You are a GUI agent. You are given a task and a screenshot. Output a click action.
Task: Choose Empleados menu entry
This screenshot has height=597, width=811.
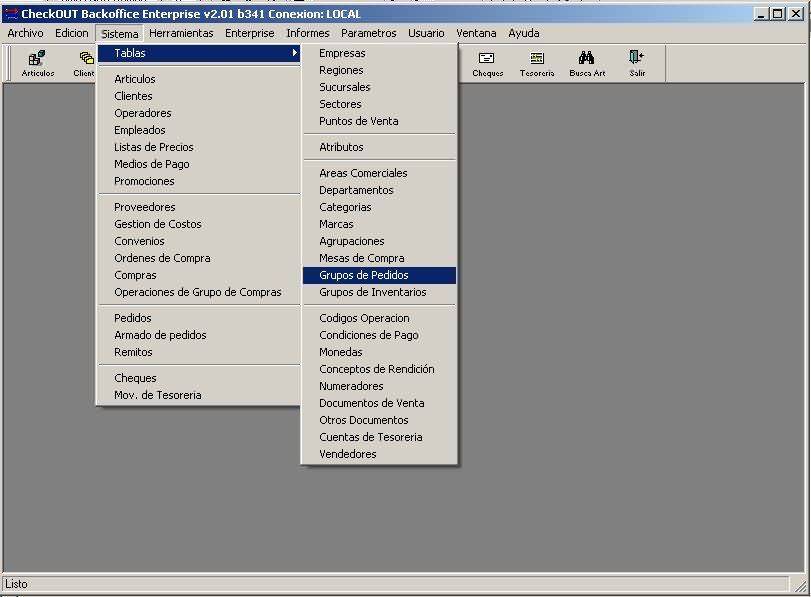click(199, 130)
